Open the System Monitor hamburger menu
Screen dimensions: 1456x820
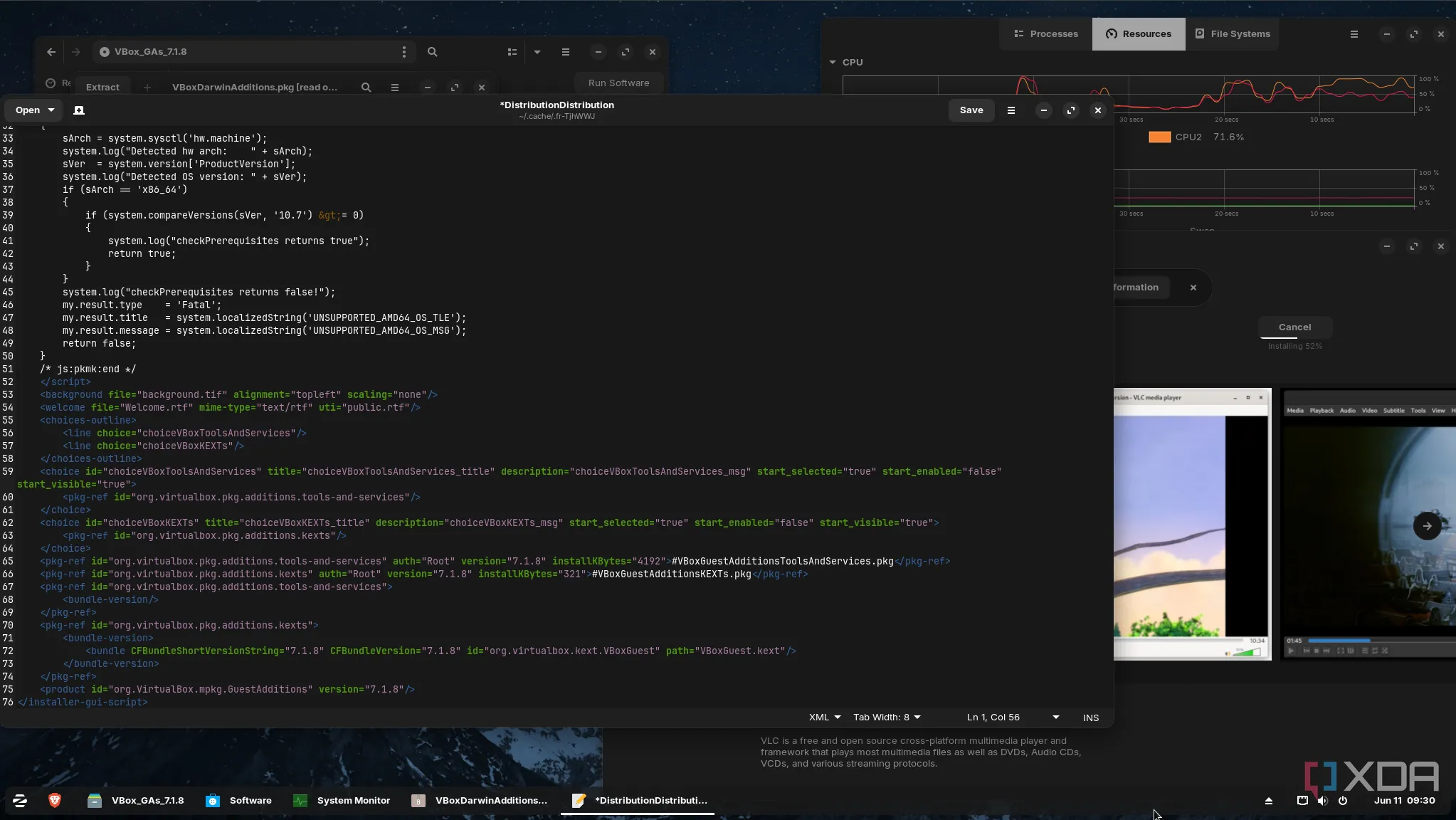1354,34
